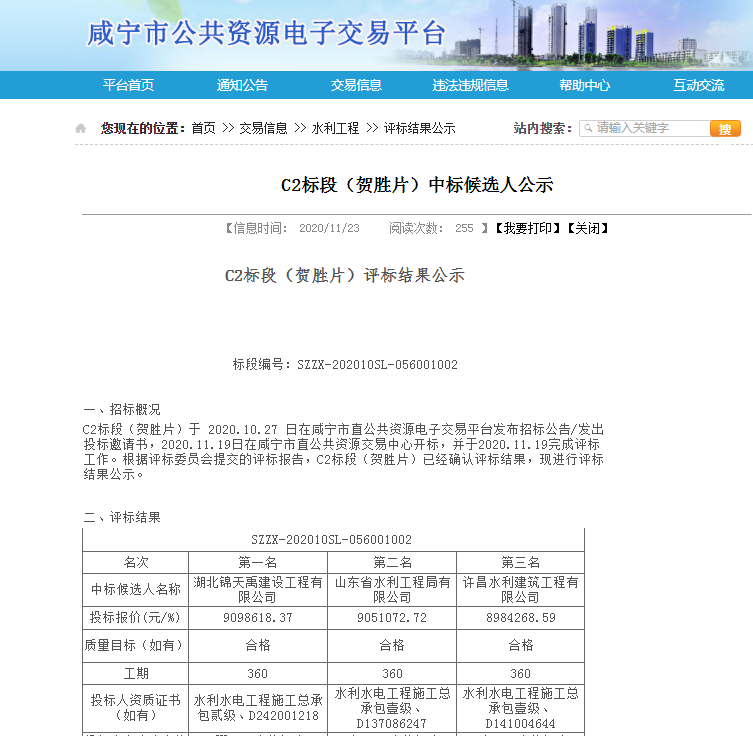Click the first-place bidder 湖北锦天禹建设工程有限公司 cell

pos(258,589)
